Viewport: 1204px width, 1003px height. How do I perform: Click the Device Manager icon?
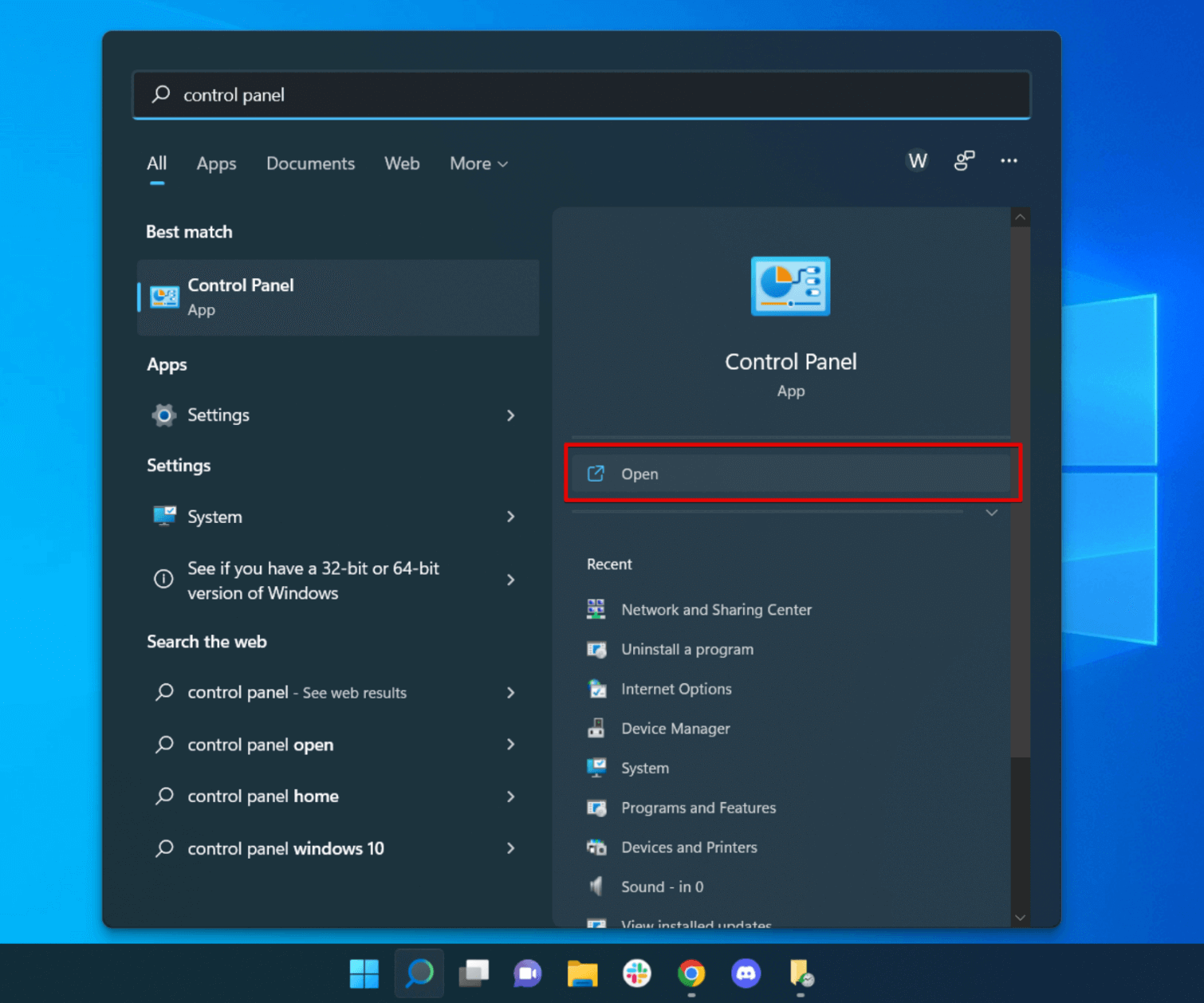[x=596, y=728]
